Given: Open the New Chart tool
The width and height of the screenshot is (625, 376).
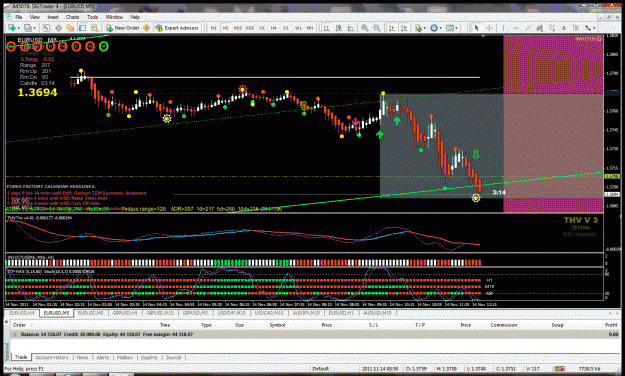Looking at the screenshot, I should [x=12, y=28].
